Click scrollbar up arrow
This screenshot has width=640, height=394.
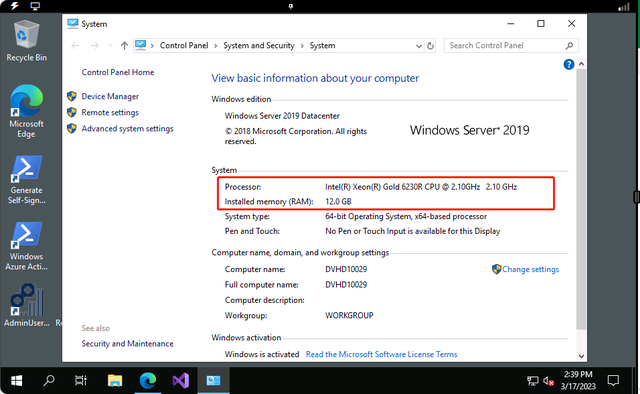click(581, 64)
